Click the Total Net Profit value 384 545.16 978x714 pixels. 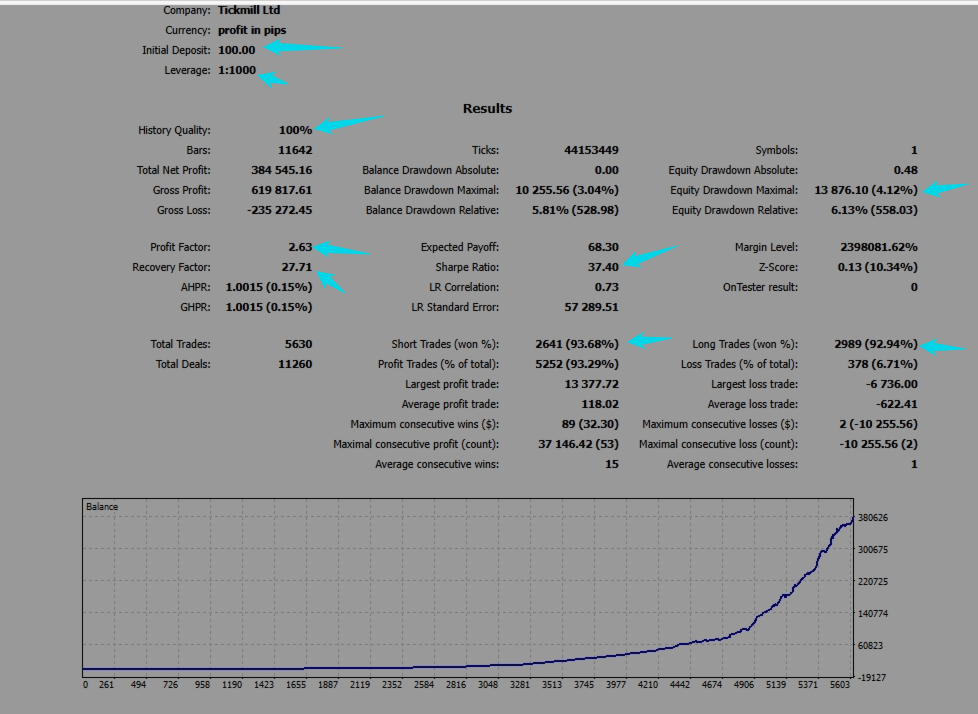click(281, 170)
